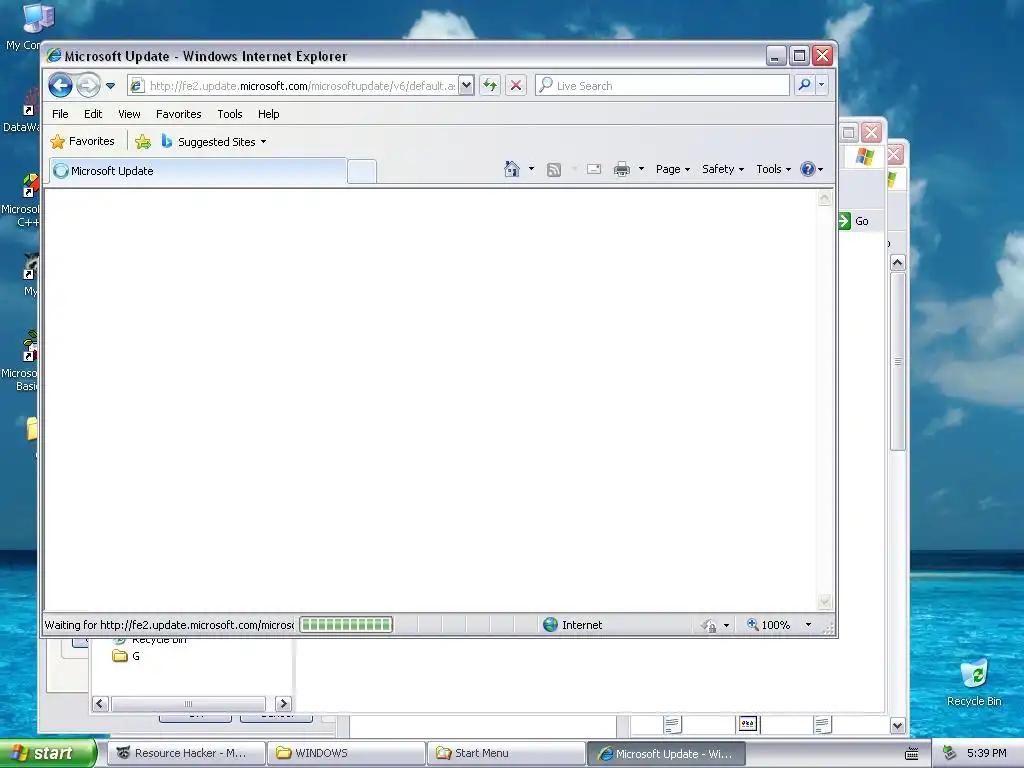
Task: Click the tree horizontal scrollbar right arrow
Action: click(283, 703)
